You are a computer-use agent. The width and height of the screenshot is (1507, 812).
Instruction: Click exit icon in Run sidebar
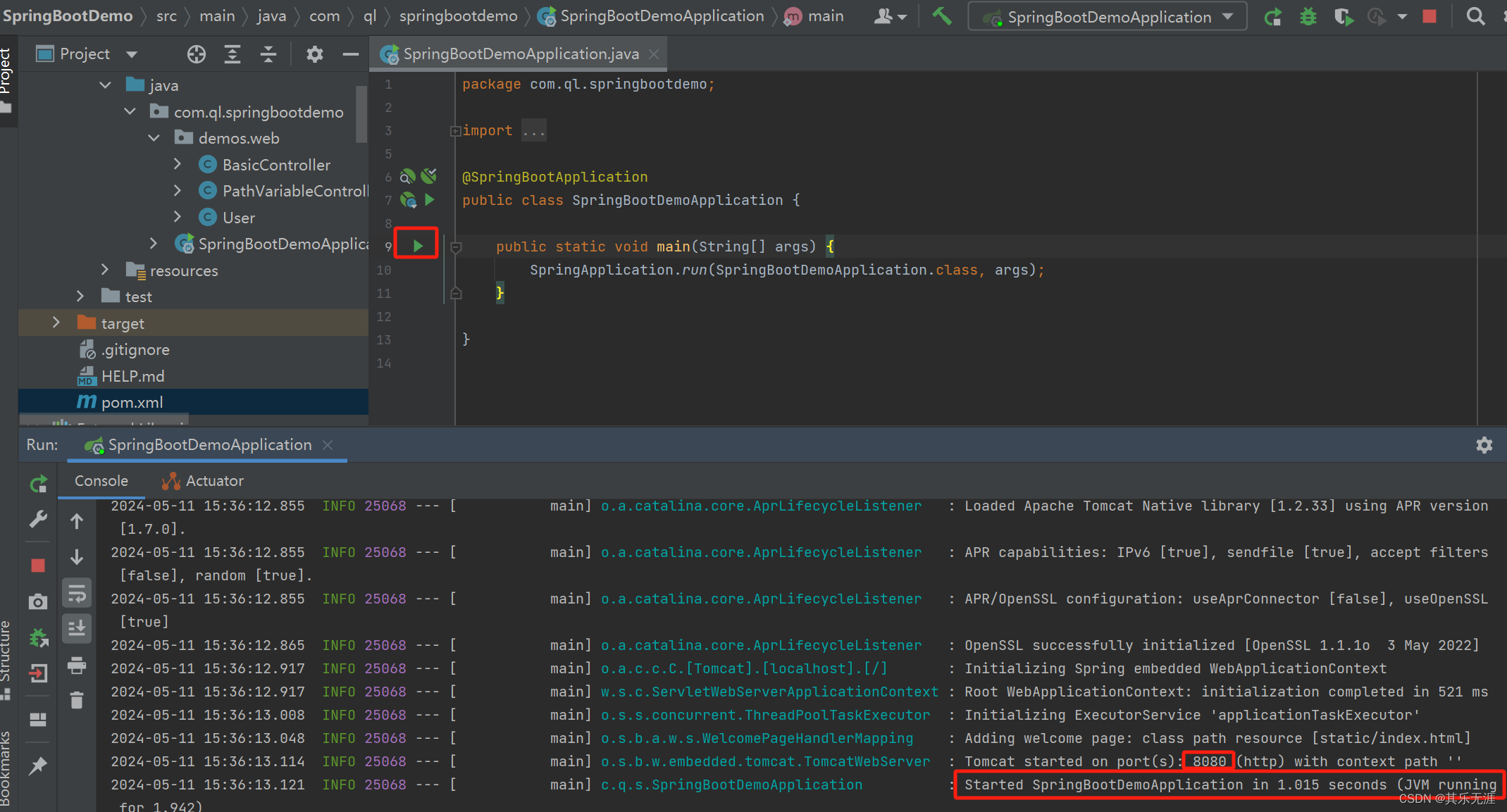coord(38,674)
